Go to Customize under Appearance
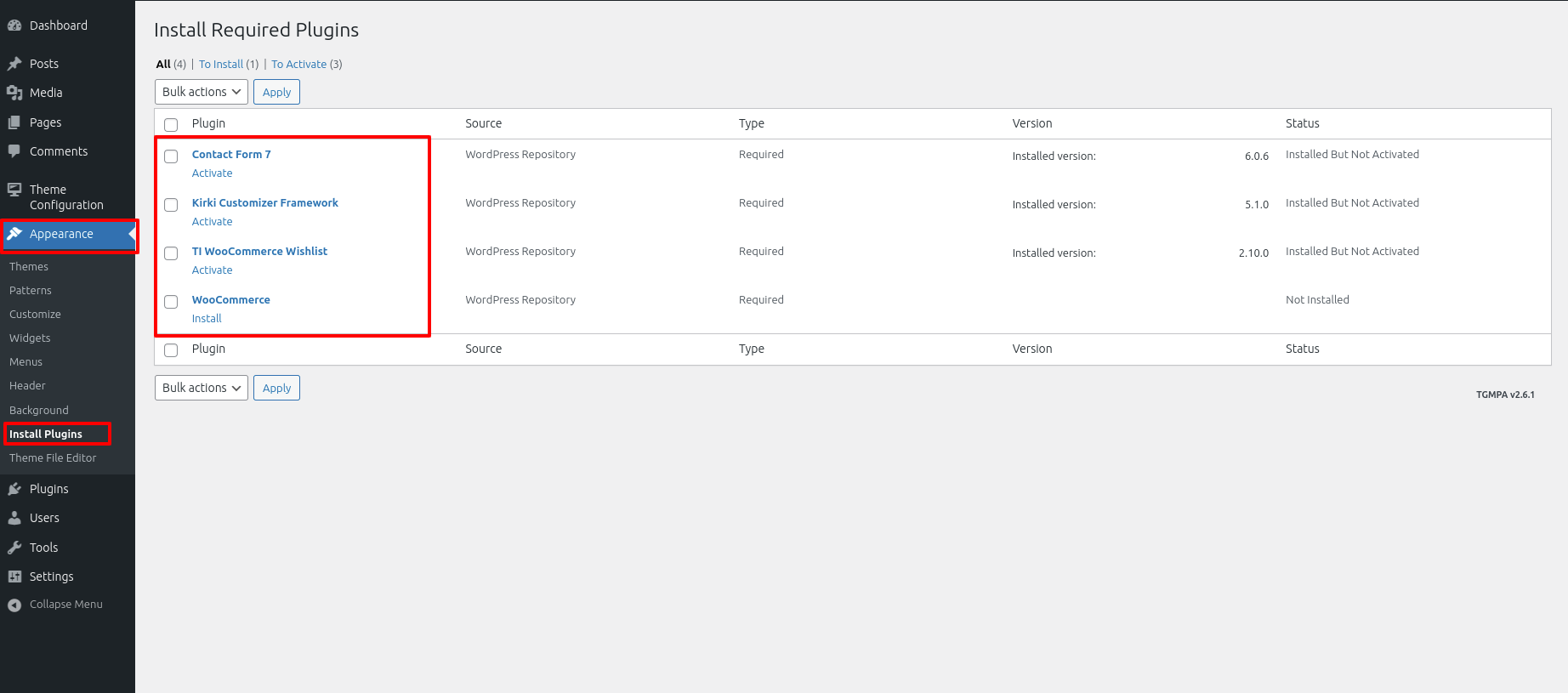Screen dimensions: 1568x693 [35, 314]
